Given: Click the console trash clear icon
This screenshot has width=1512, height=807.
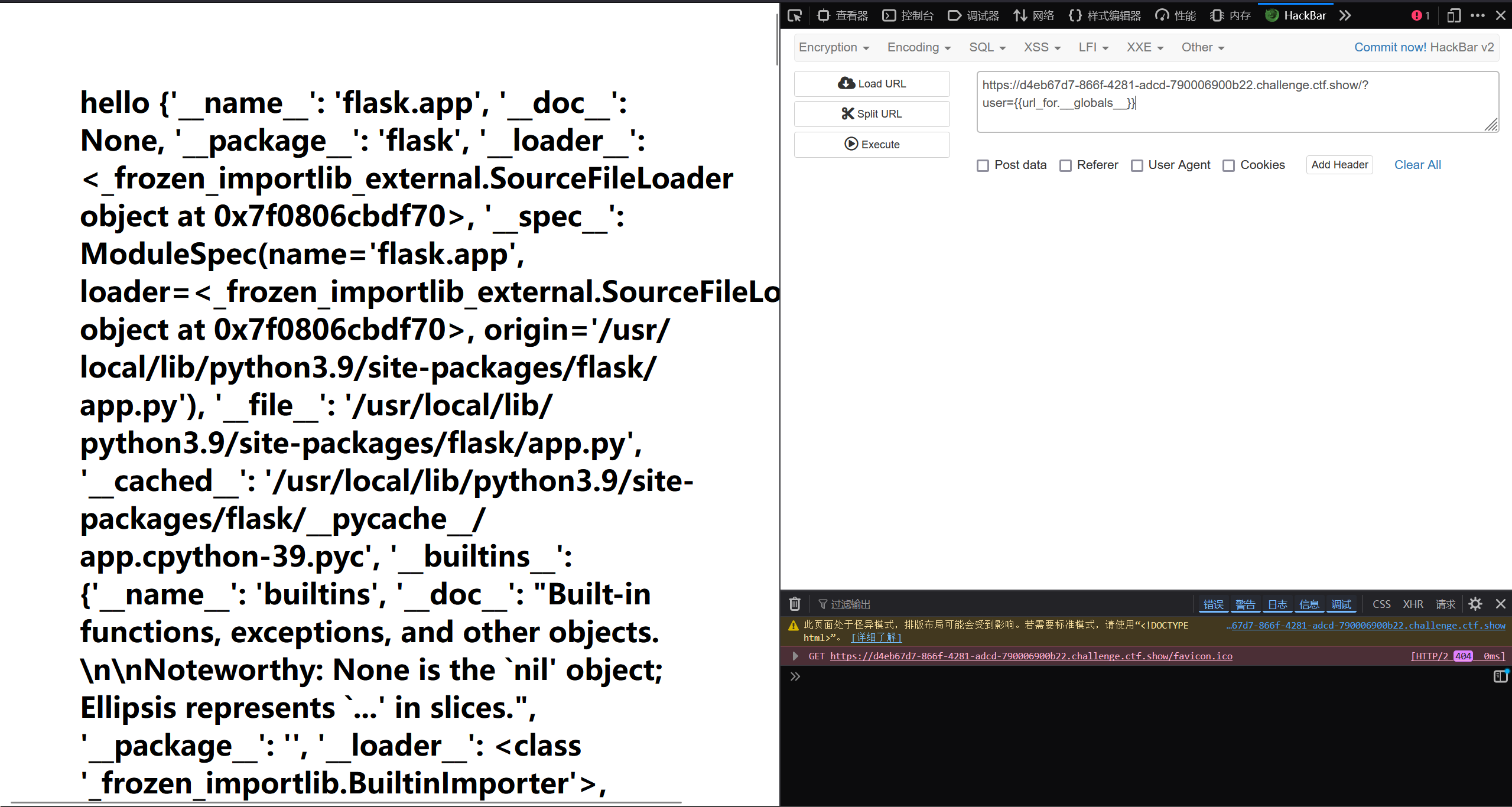Looking at the screenshot, I should pyautogui.click(x=795, y=604).
